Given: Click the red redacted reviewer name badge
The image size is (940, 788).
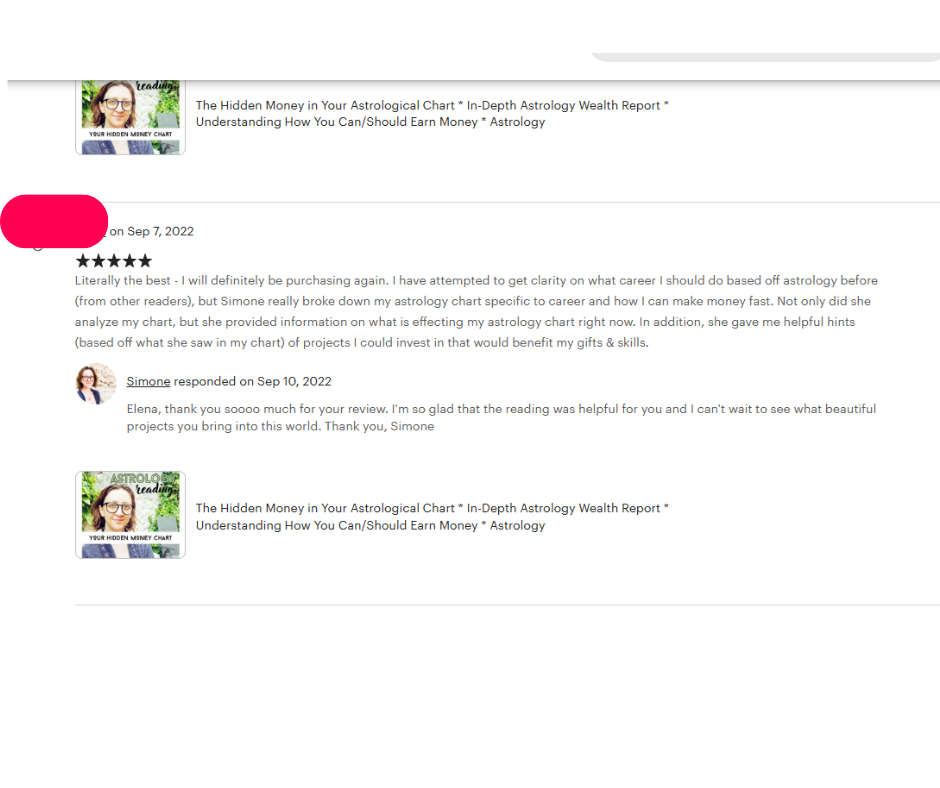Looking at the screenshot, I should click(54, 221).
